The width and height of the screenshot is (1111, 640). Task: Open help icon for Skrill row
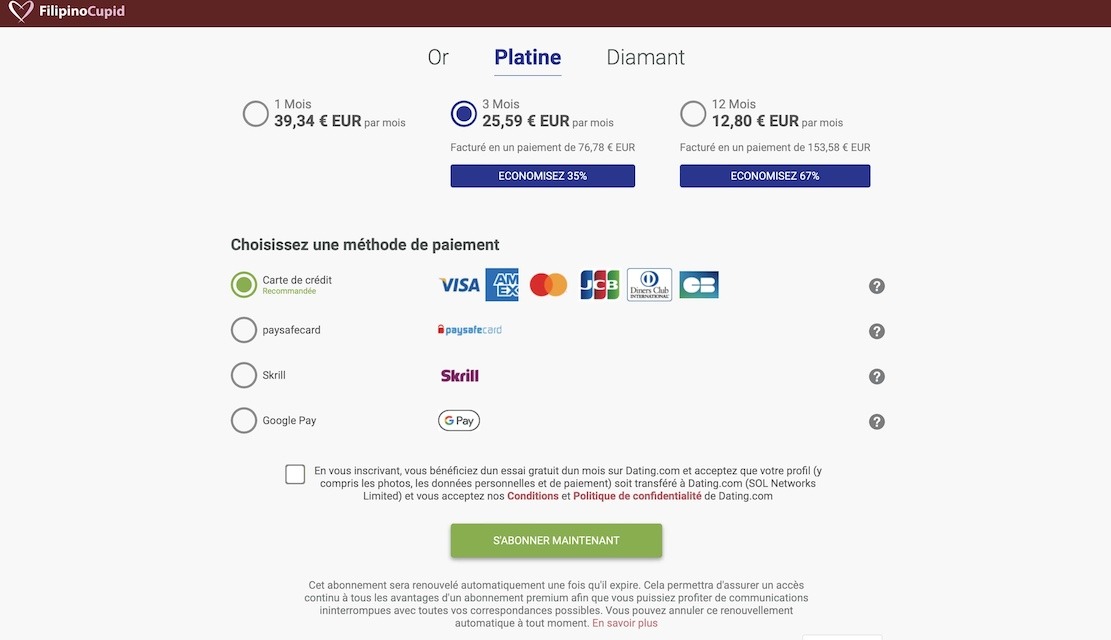pyautogui.click(x=877, y=376)
